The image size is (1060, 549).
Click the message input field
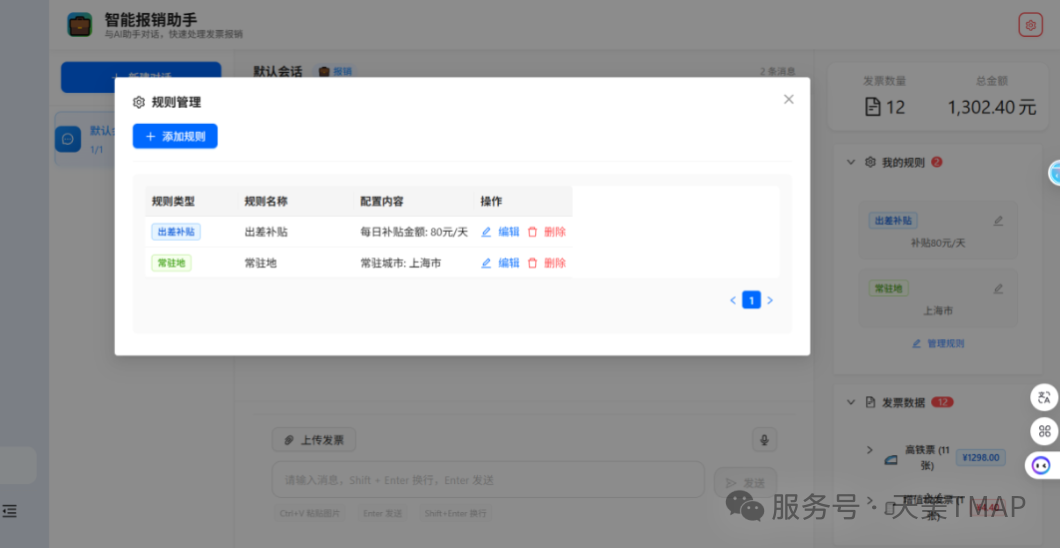pyautogui.click(x=488, y=480)
